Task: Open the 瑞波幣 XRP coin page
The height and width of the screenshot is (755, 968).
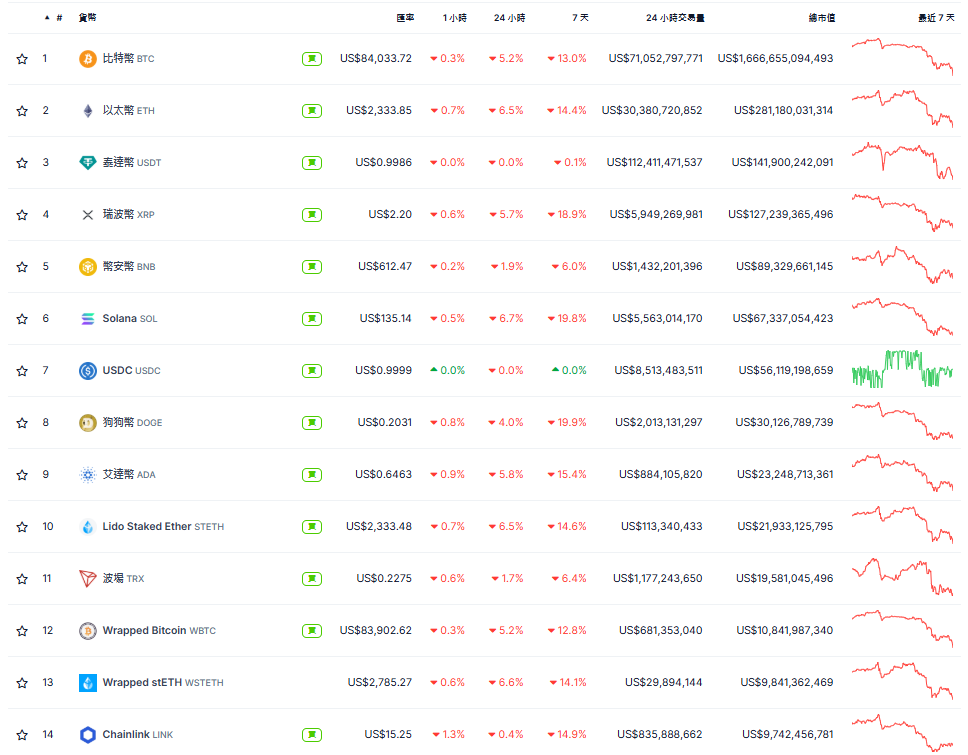Action: pyautogui.click(x=128, y=215)
